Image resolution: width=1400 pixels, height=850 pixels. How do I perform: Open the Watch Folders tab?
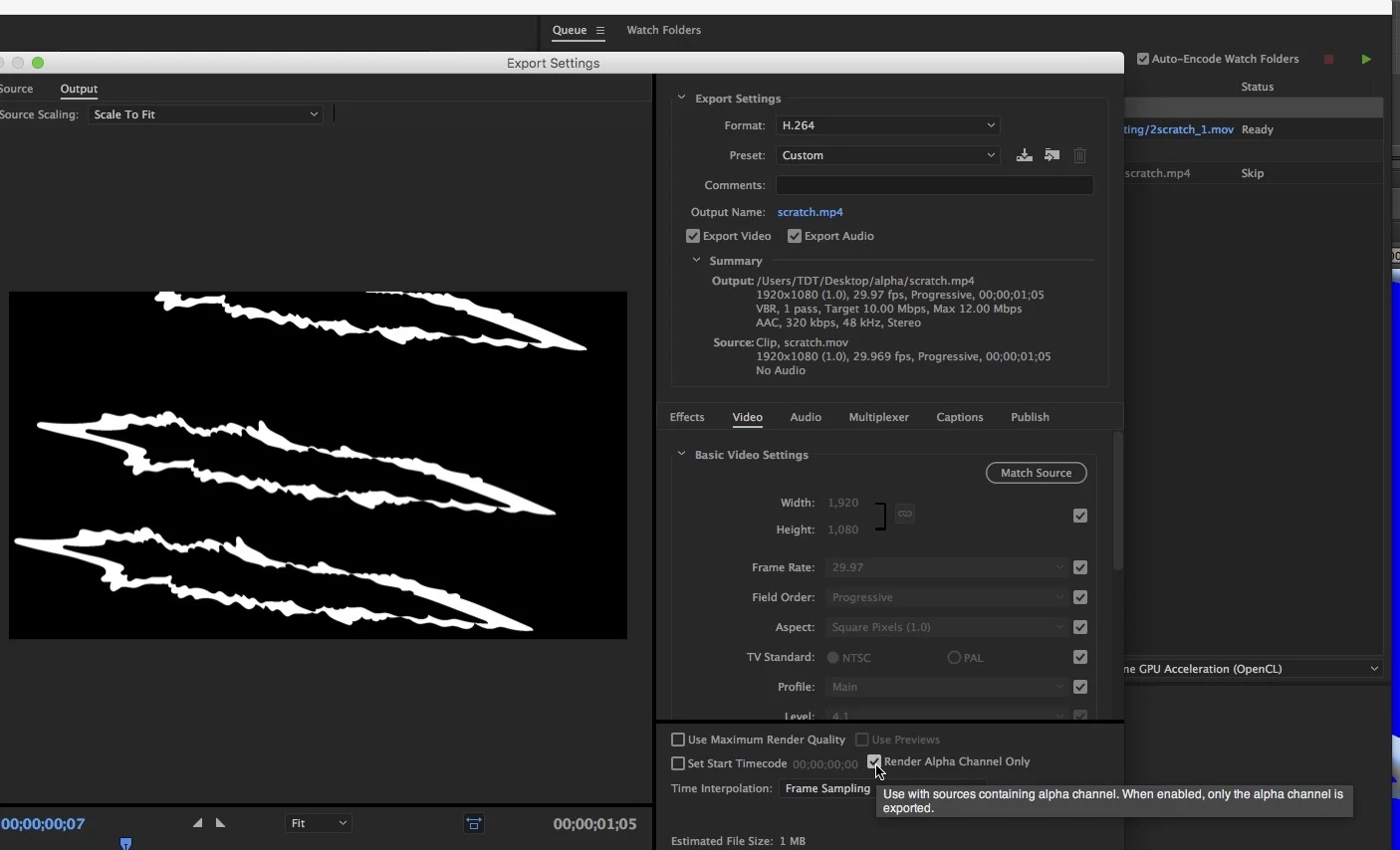point(663,30)
